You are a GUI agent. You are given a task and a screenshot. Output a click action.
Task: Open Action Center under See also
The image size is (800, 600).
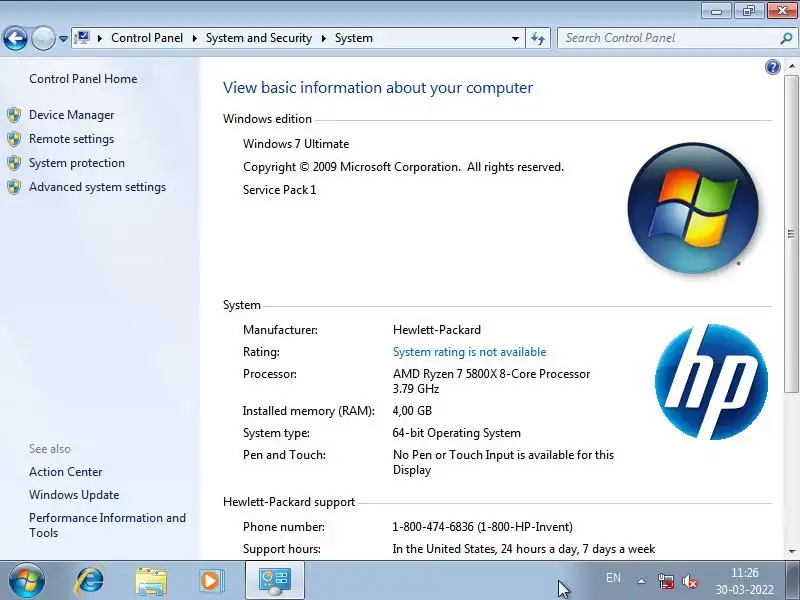coord(66,472)
